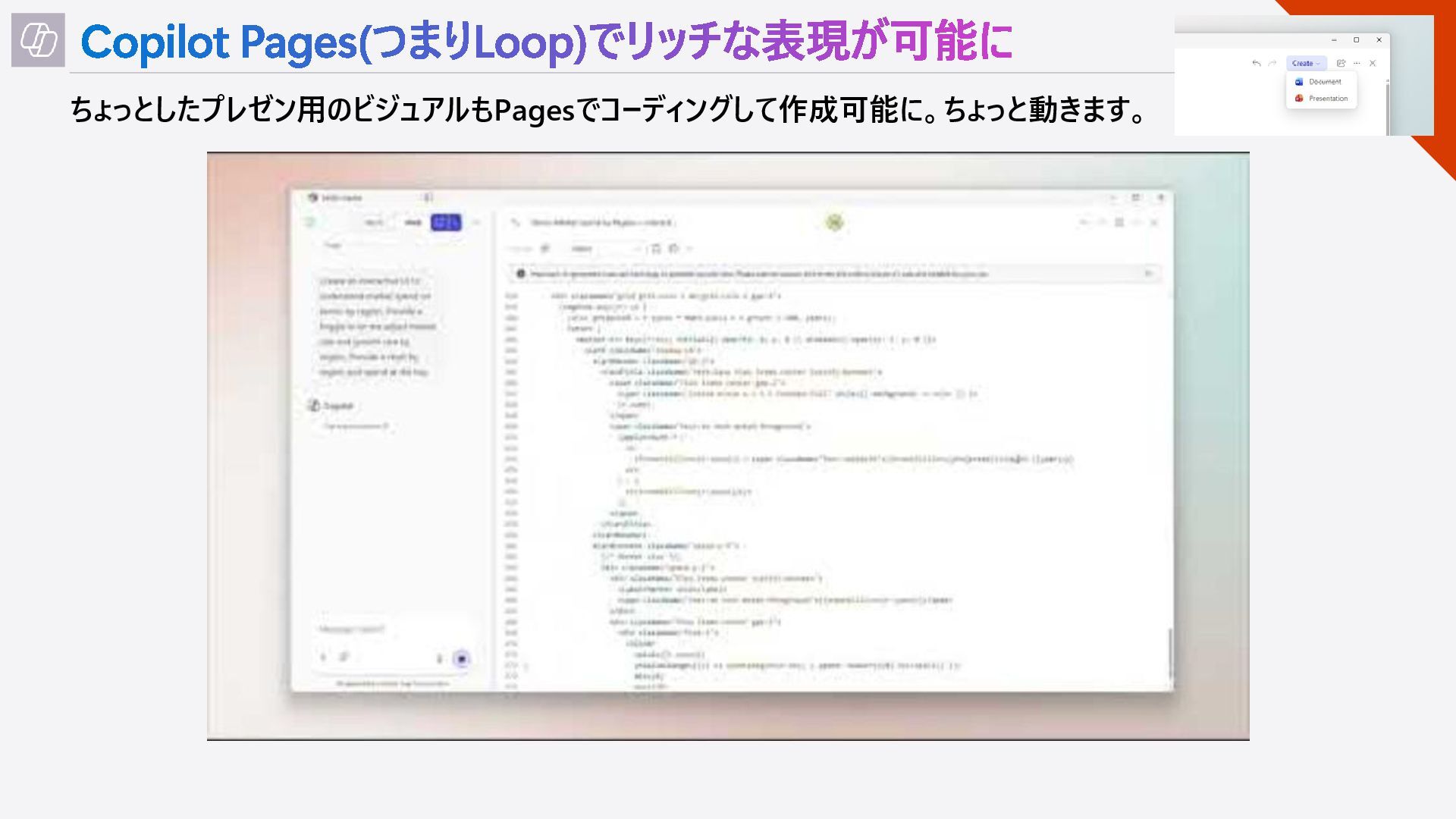The width and height of the screenshot is (1456, 819).
Task: Maximize the small window at top right
Action: coord(1357,40)
